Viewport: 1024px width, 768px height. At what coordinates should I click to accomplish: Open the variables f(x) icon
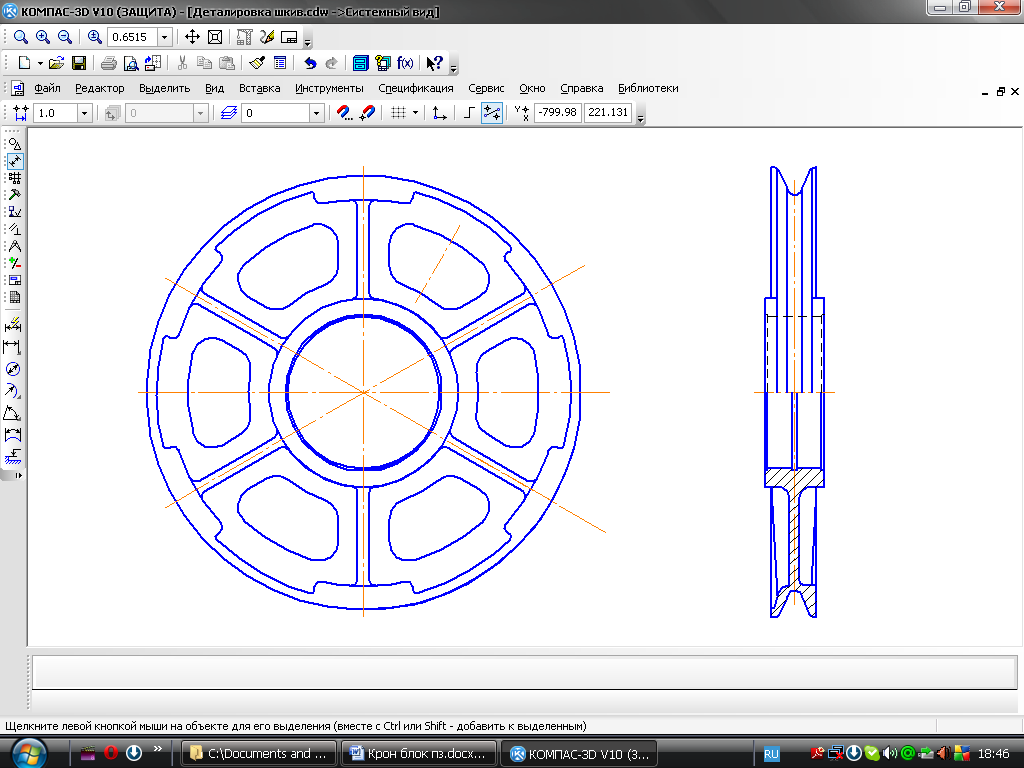point(405,63)
